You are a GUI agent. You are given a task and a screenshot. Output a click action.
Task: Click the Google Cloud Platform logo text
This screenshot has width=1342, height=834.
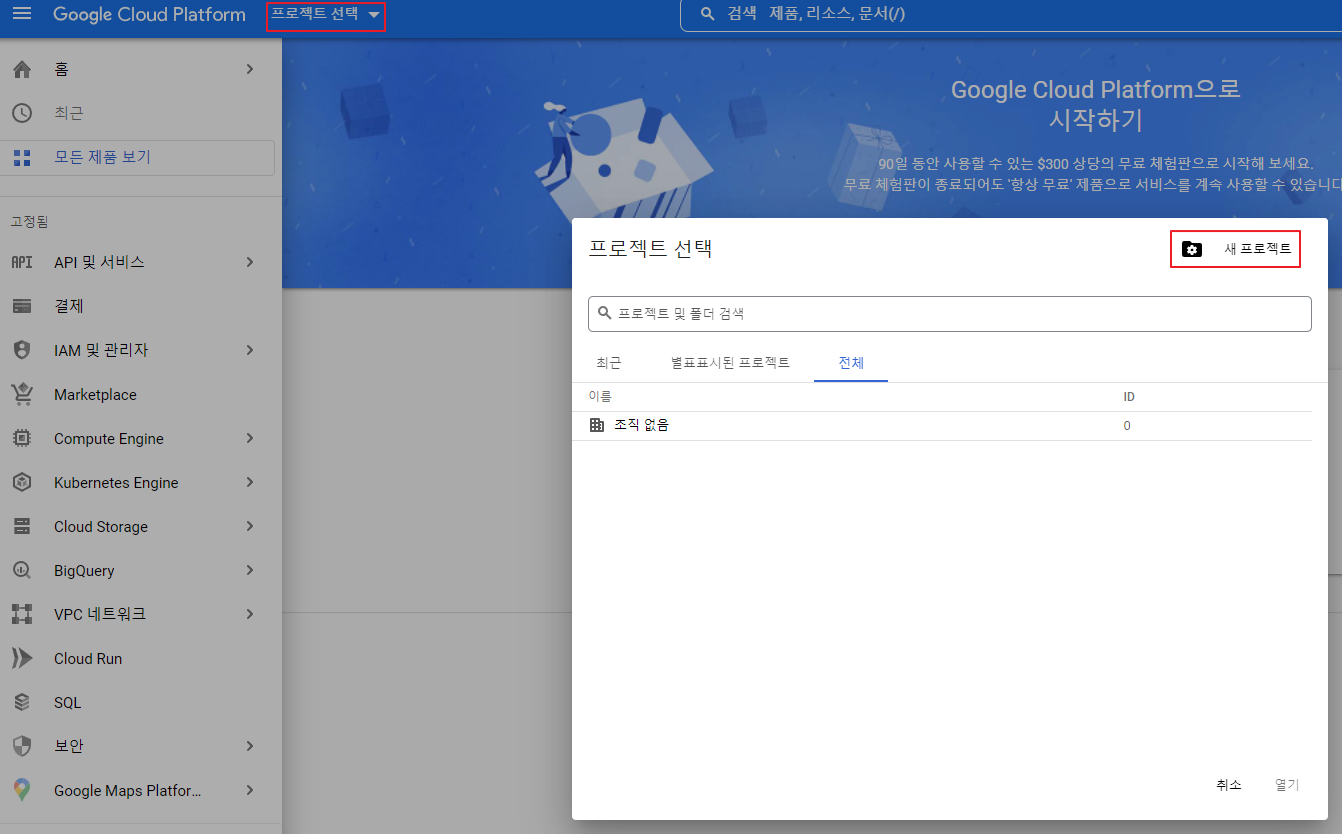149,15
